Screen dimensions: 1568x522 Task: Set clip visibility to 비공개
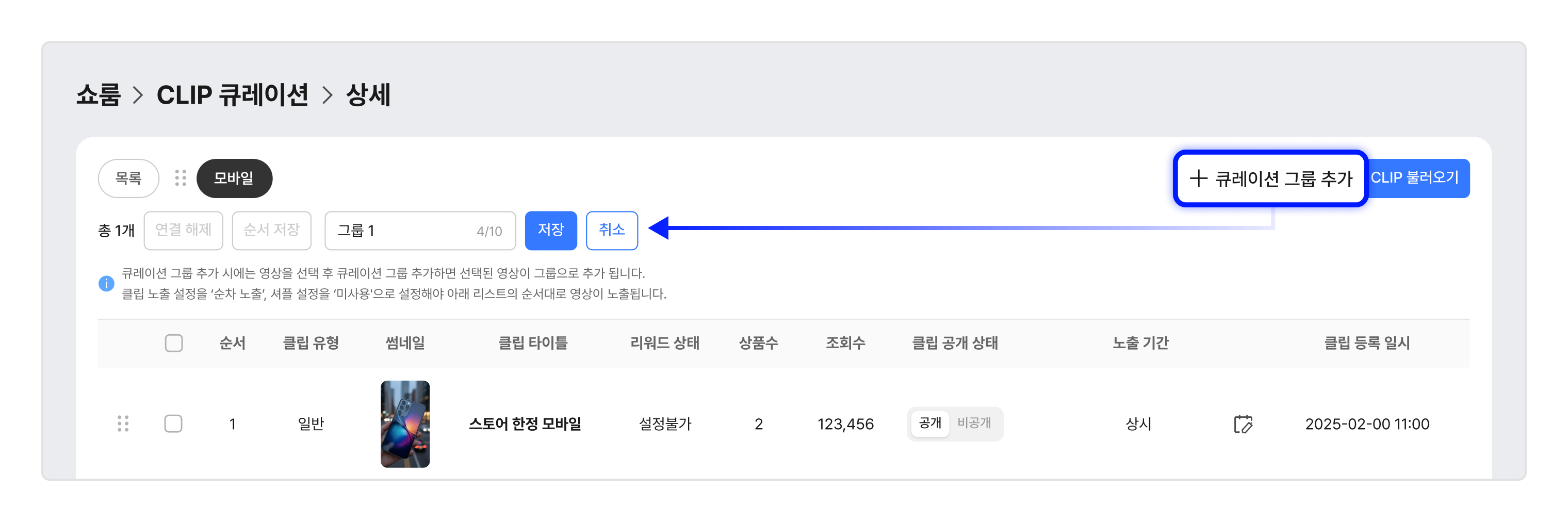click(x=974, y=423)
